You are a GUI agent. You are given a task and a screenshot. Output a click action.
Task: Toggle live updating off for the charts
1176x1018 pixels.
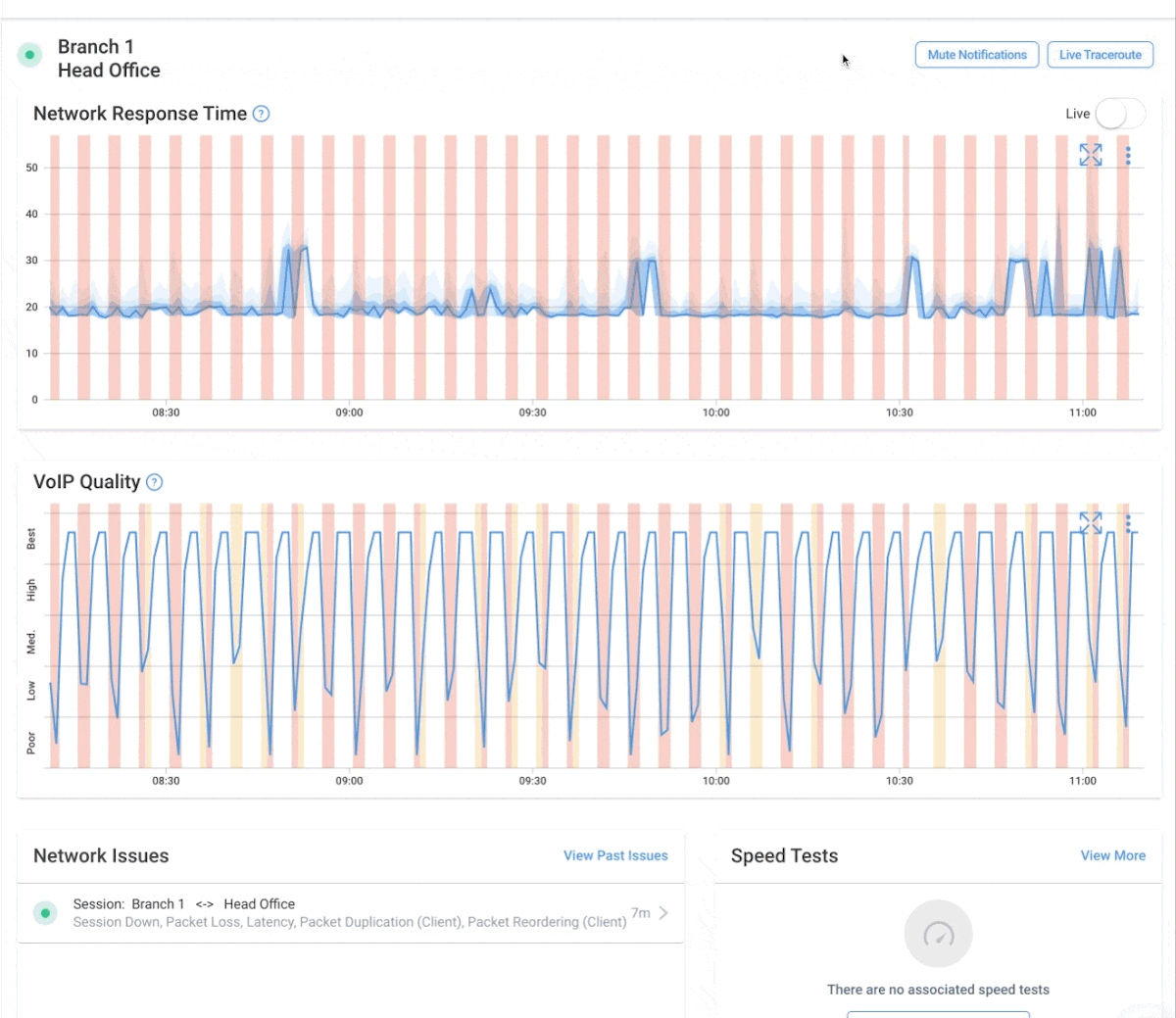(1120, 114)
